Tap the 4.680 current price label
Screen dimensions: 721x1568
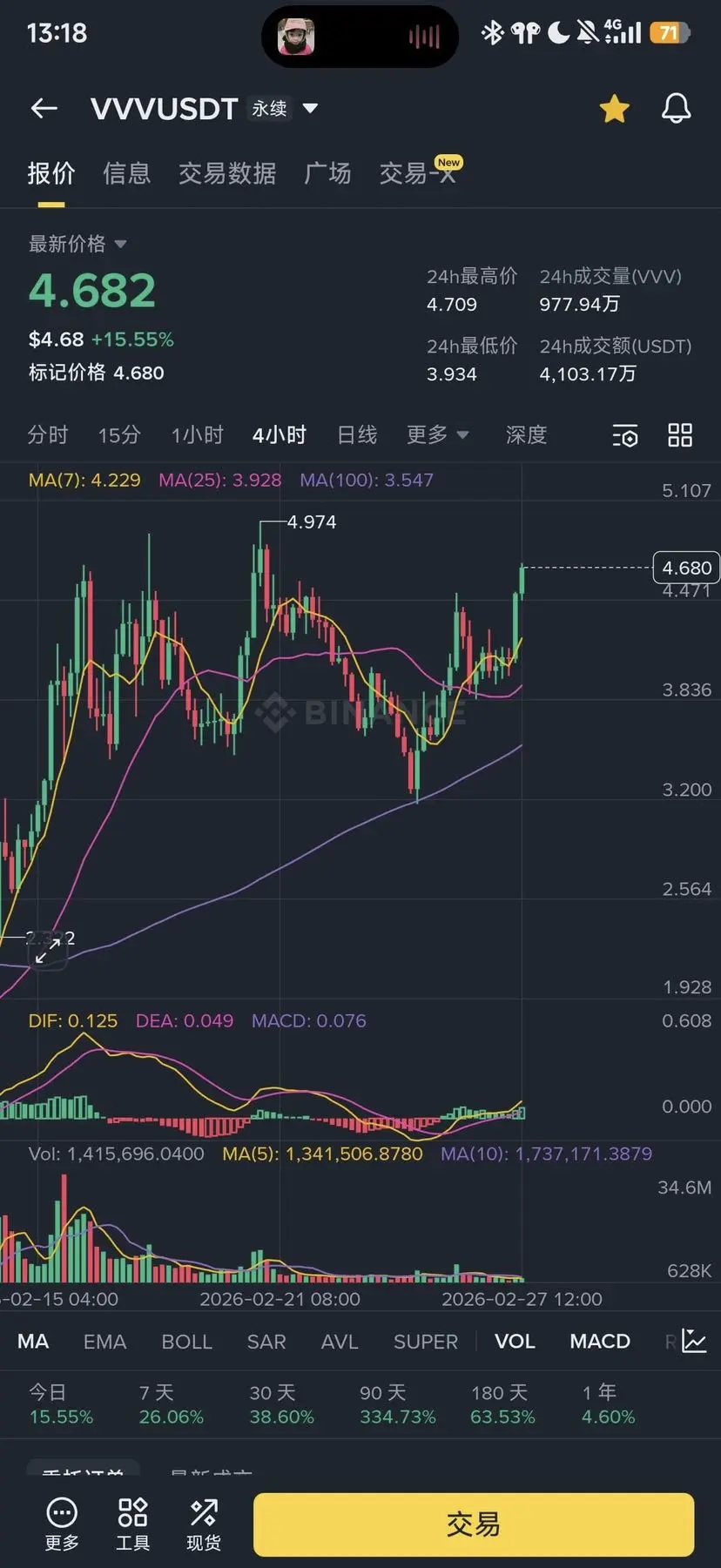tap(686, 568)
